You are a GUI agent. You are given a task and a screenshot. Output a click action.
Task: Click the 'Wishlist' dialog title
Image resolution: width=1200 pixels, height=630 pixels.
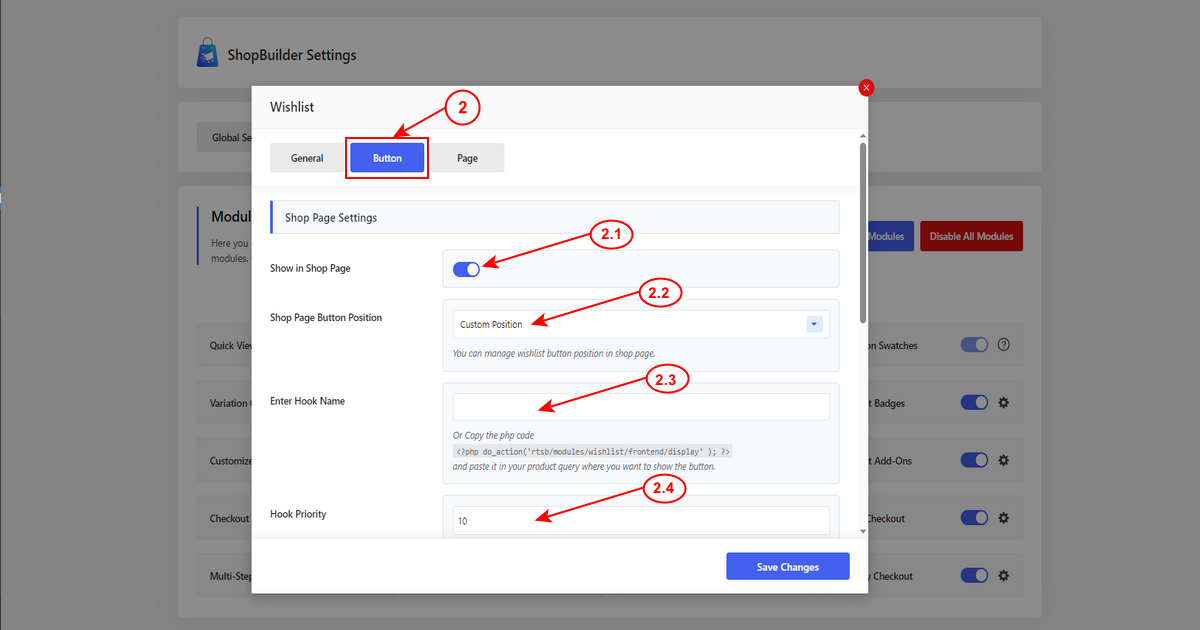pyautogui.click(x=292, y=107)
